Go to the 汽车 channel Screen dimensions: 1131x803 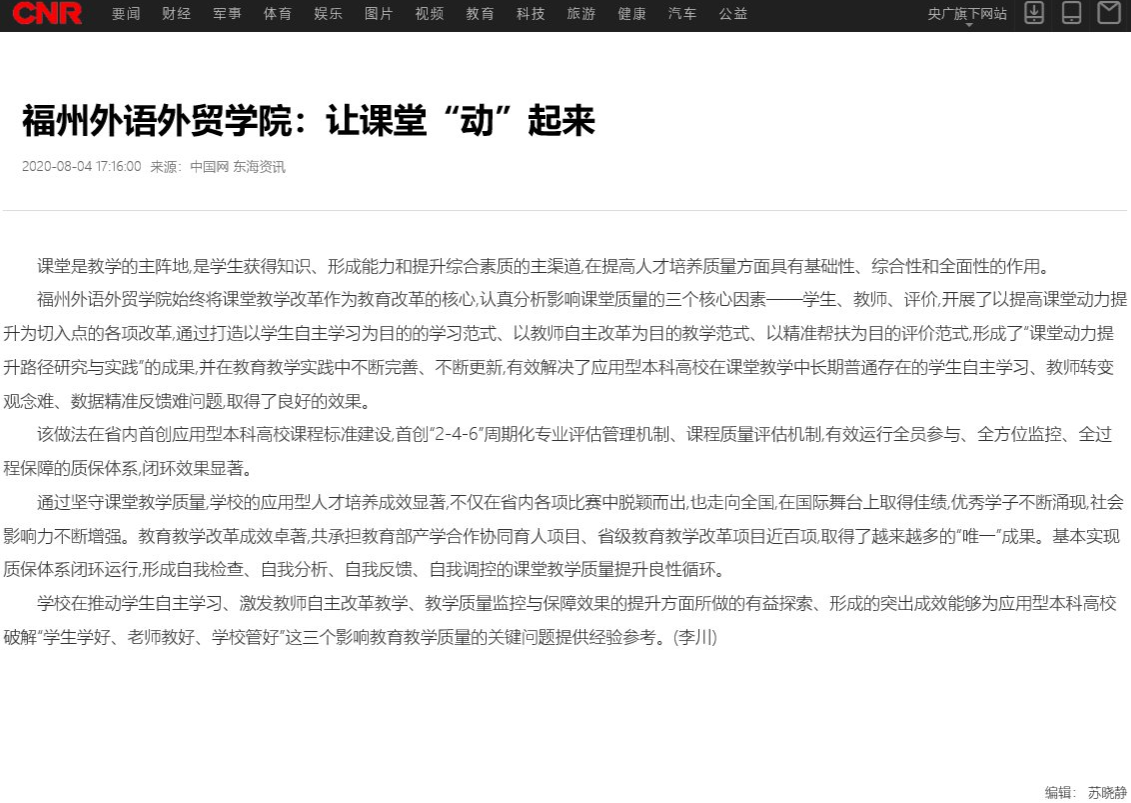point(682,14)
